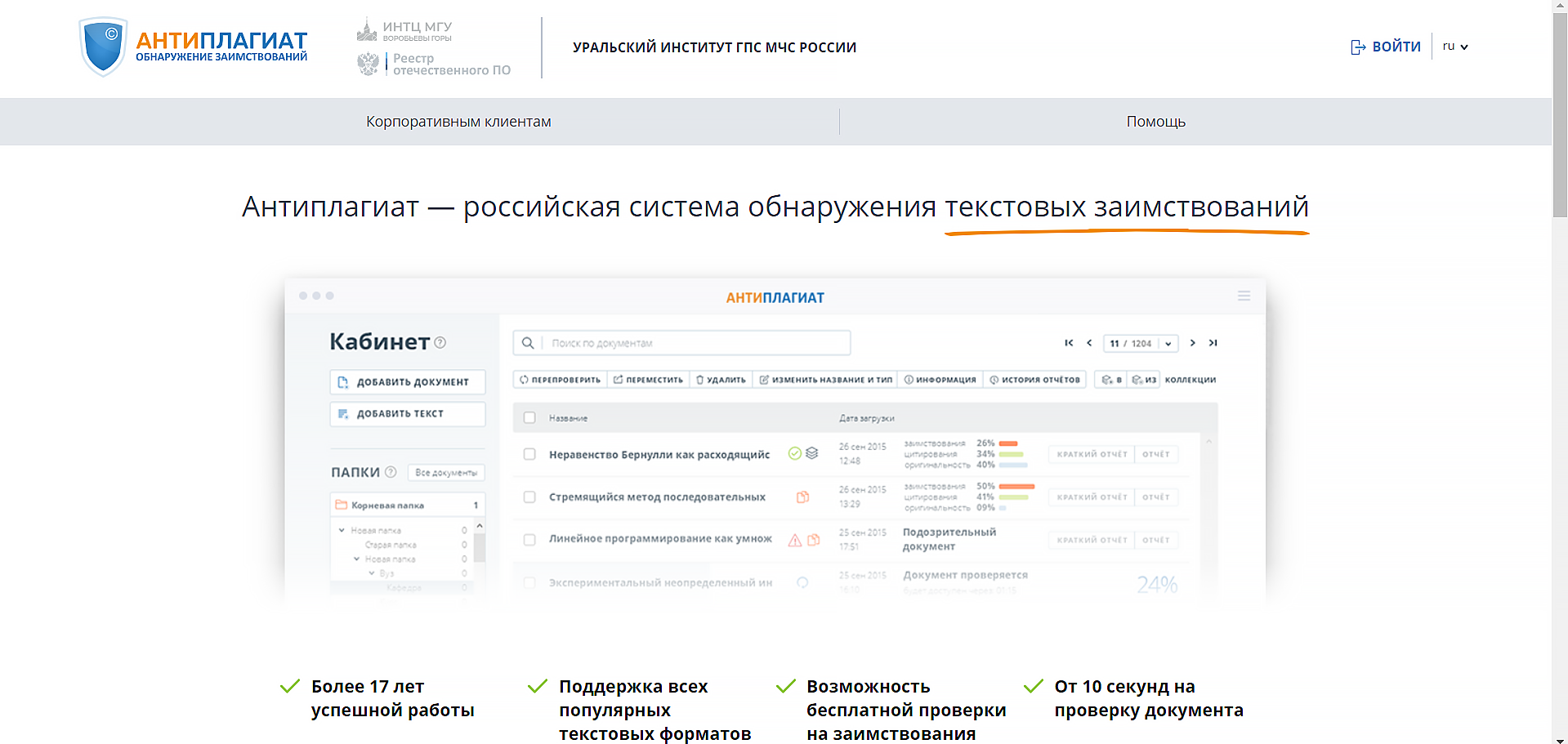This screenshot has width=1568, height=744.
Task: Click the green checkmark status icon on Неравенство row
Action: click(x=794, y=453)
